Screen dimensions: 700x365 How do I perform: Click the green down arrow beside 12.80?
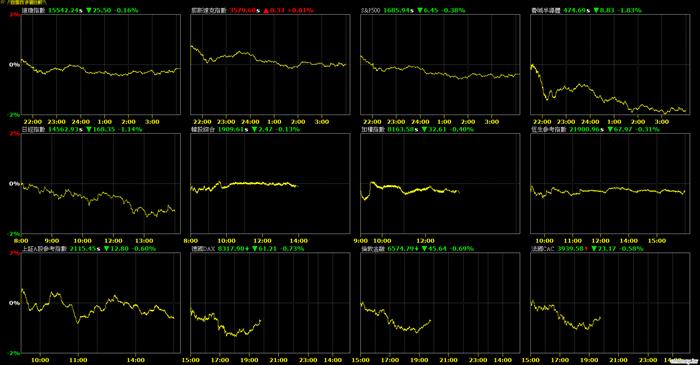[106, 249]
